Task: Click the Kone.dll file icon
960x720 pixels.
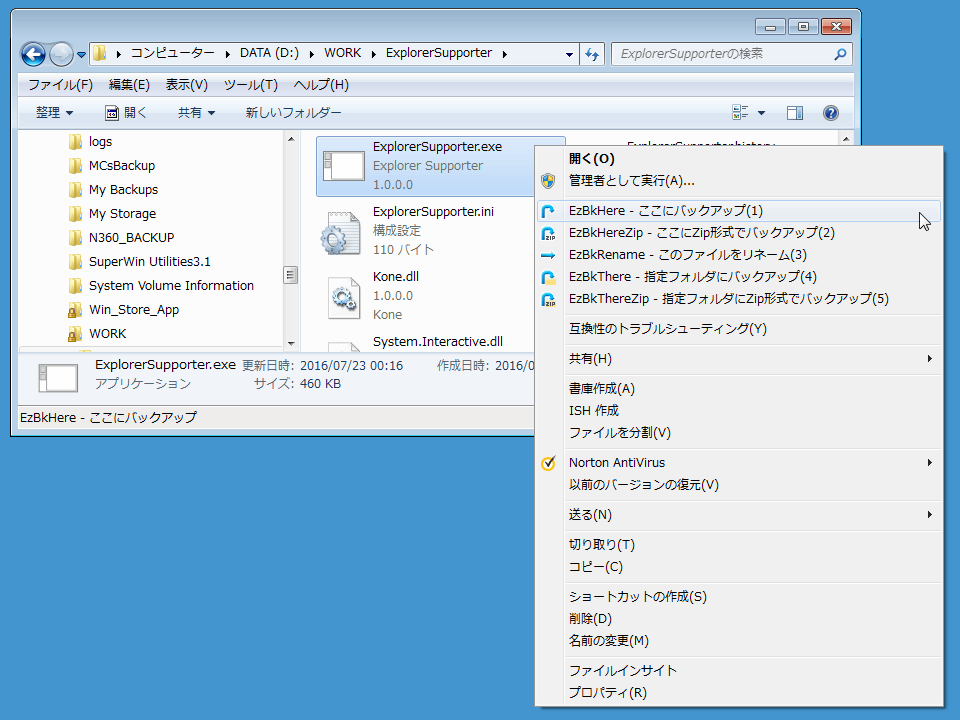Action: click(343, 298)
